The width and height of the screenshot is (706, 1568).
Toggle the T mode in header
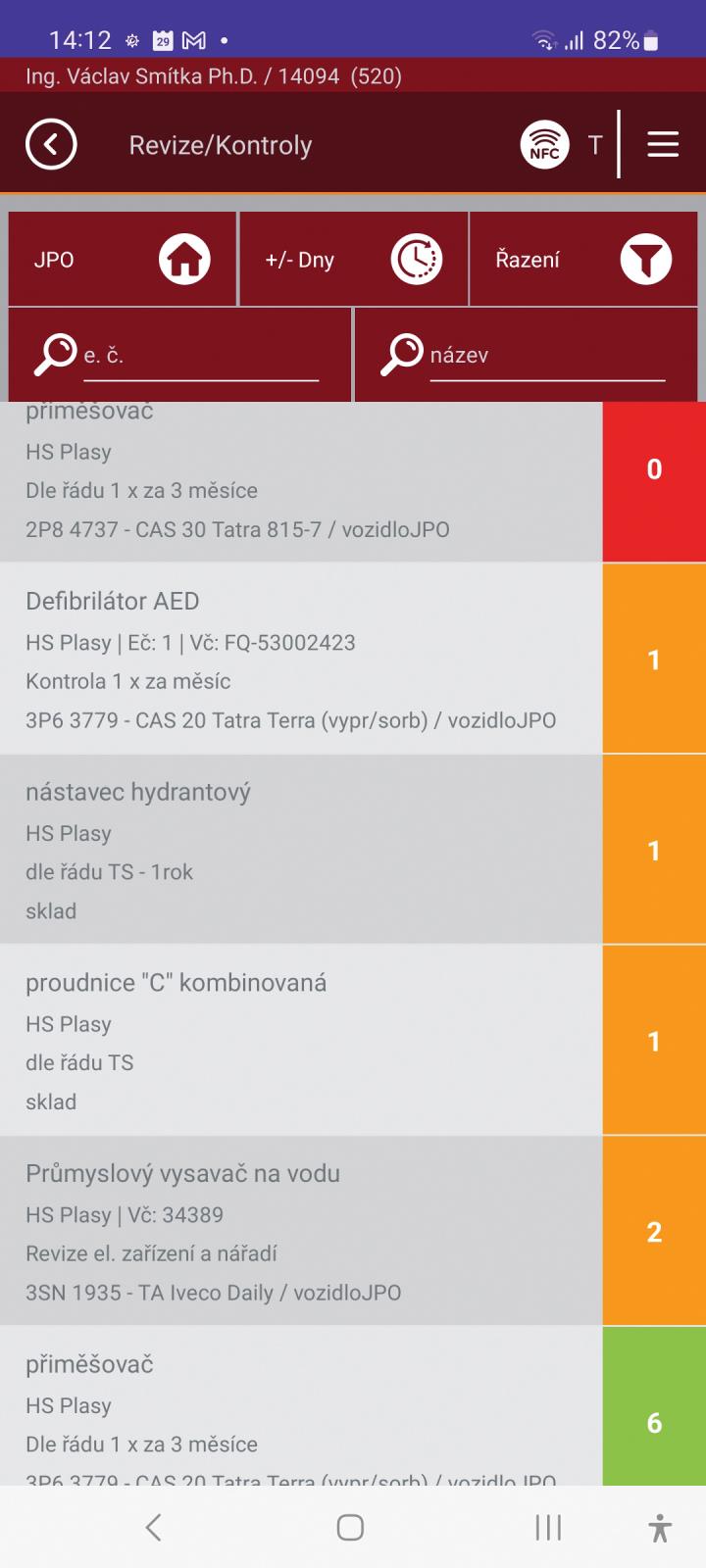click(x=594, y=145)
